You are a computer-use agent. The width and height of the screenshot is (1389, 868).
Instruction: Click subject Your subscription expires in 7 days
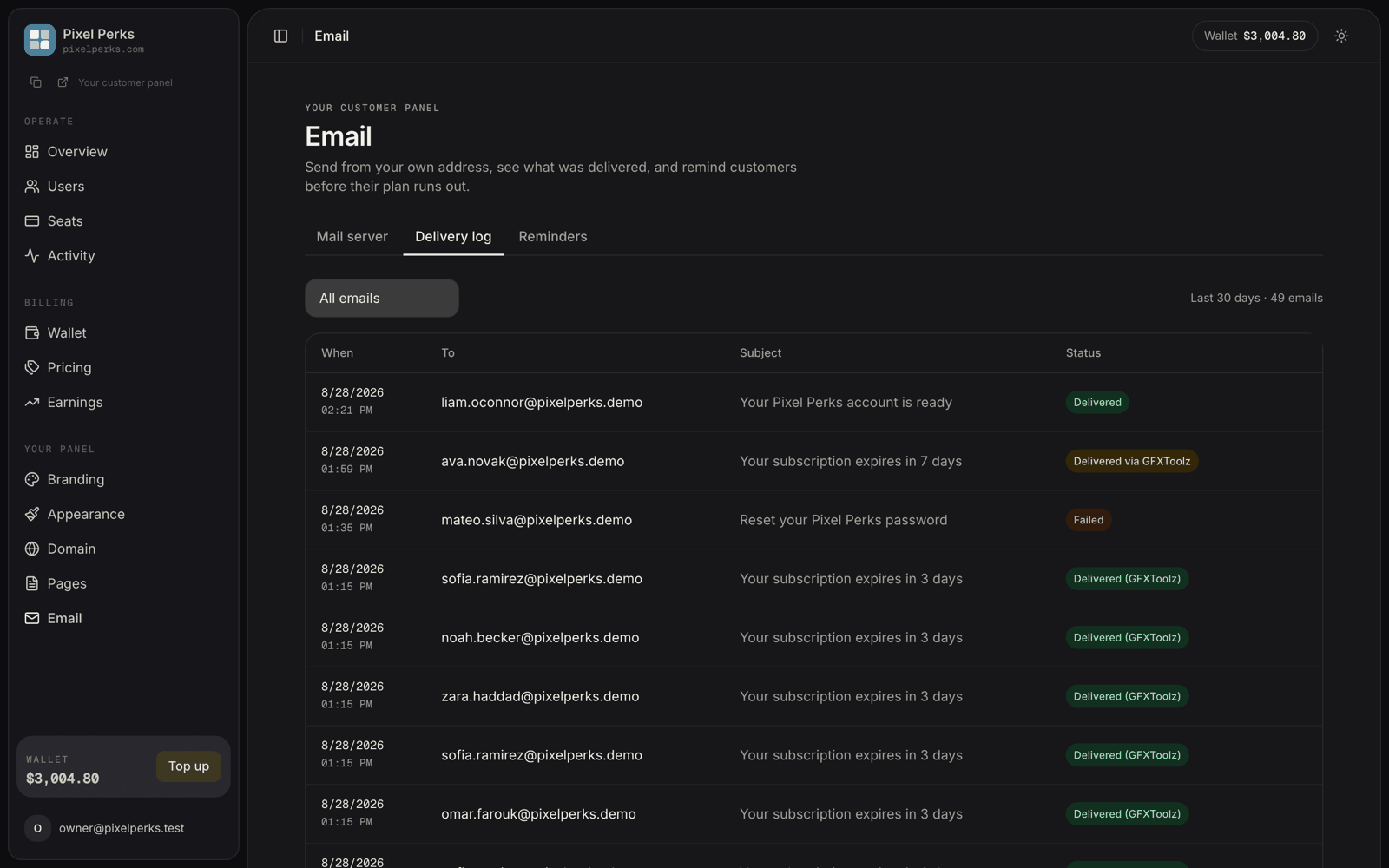[851, 461]
